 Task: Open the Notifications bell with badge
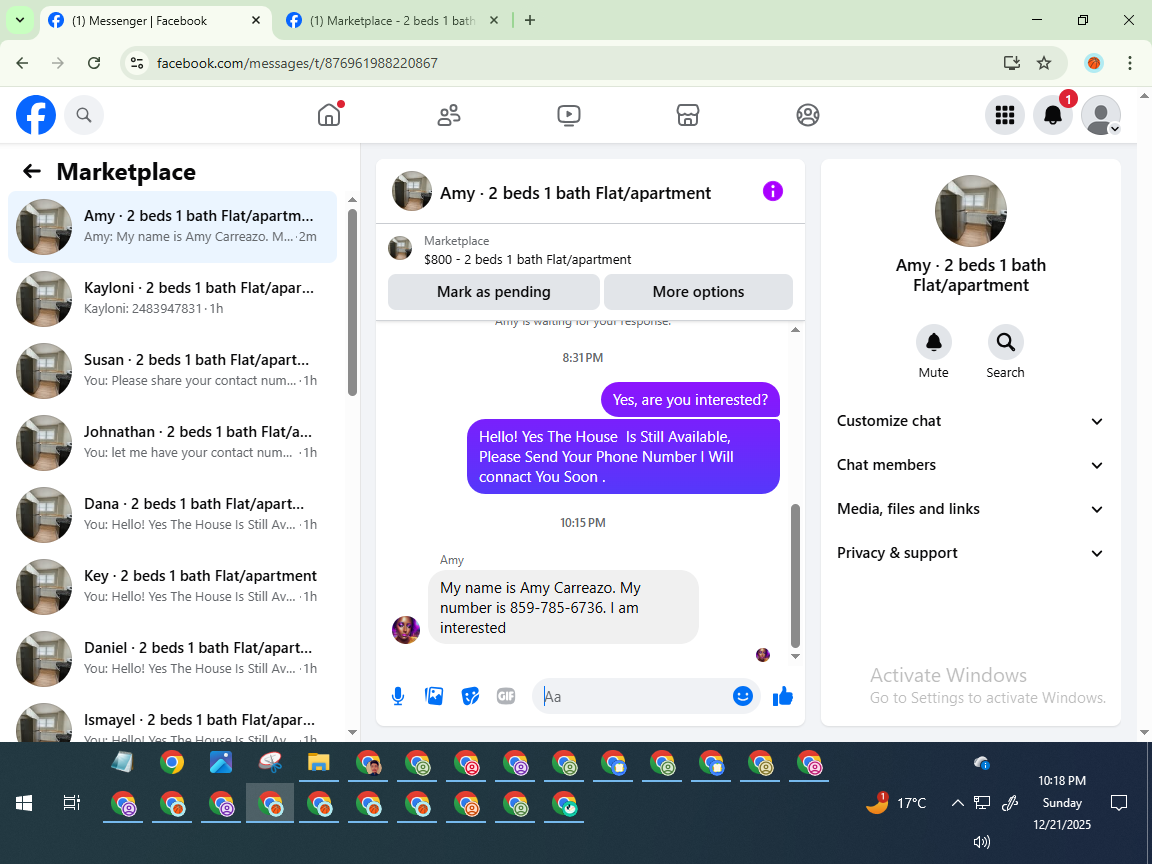pyautogui.click(x=1053, y=115)
